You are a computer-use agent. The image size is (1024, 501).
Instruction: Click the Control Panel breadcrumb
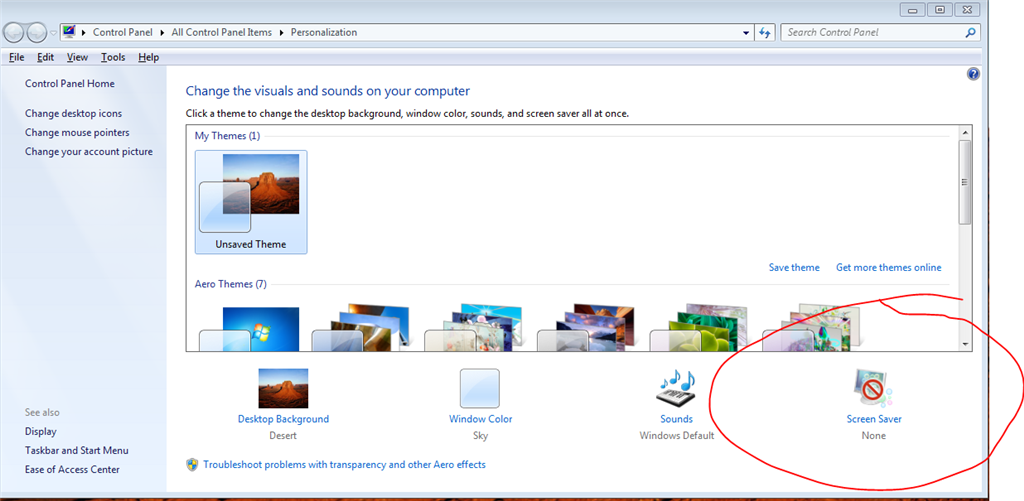[x=123, y=32]
